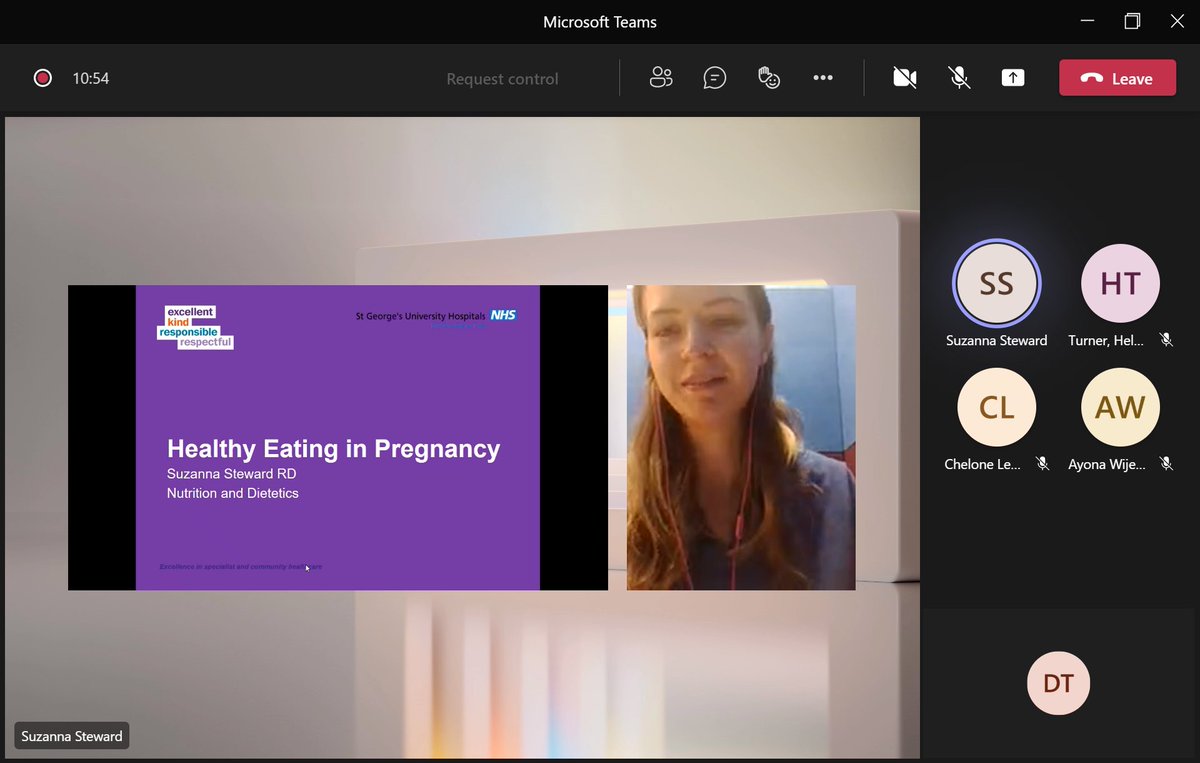Click Request control

[x=502, y=79]
